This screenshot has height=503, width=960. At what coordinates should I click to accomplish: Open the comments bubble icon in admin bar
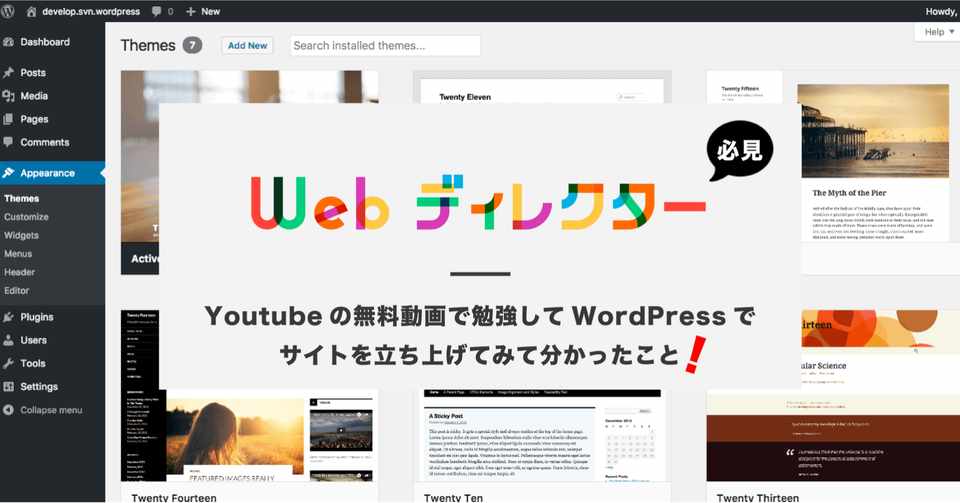[157, 11]
